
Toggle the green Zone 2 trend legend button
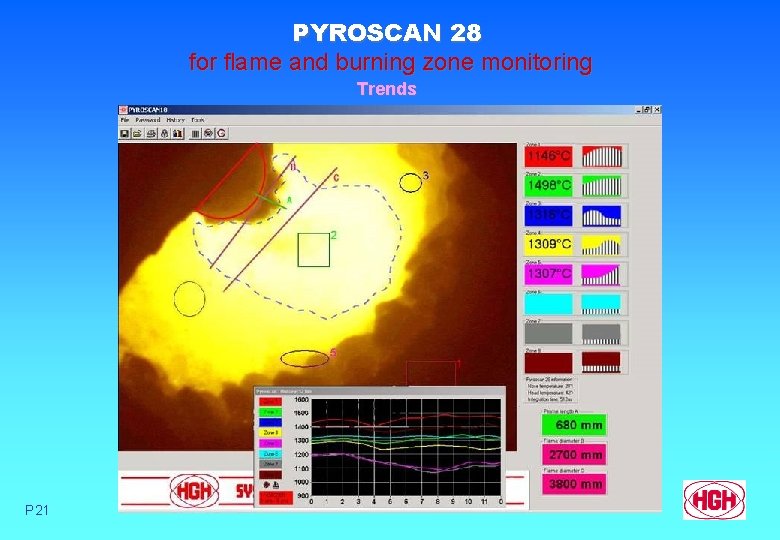pos(271,412)
